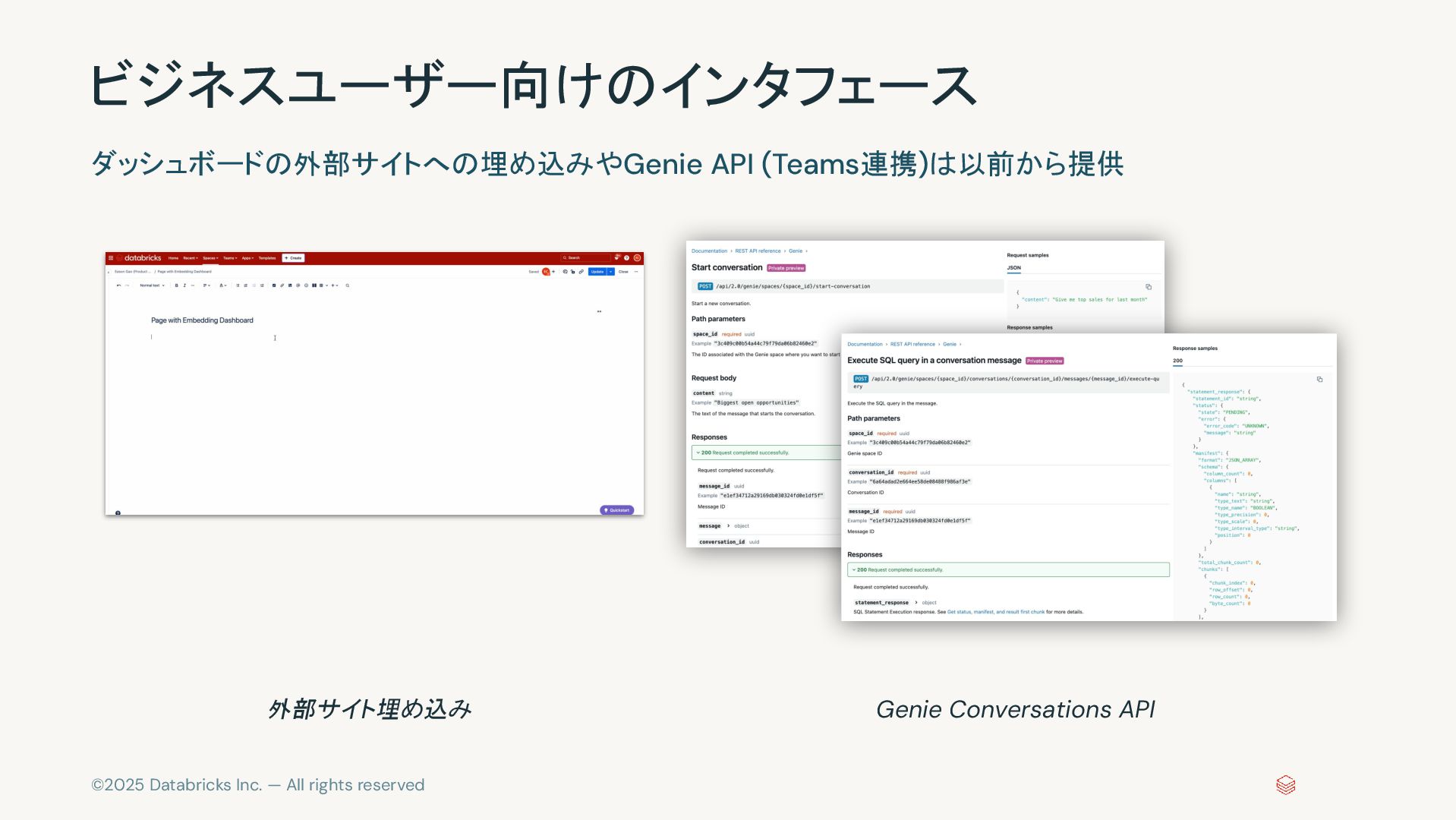Click the Undo arrow in the editor toolbar
This screenshot has height=820, width=1456.
click(x=118, y=285)
